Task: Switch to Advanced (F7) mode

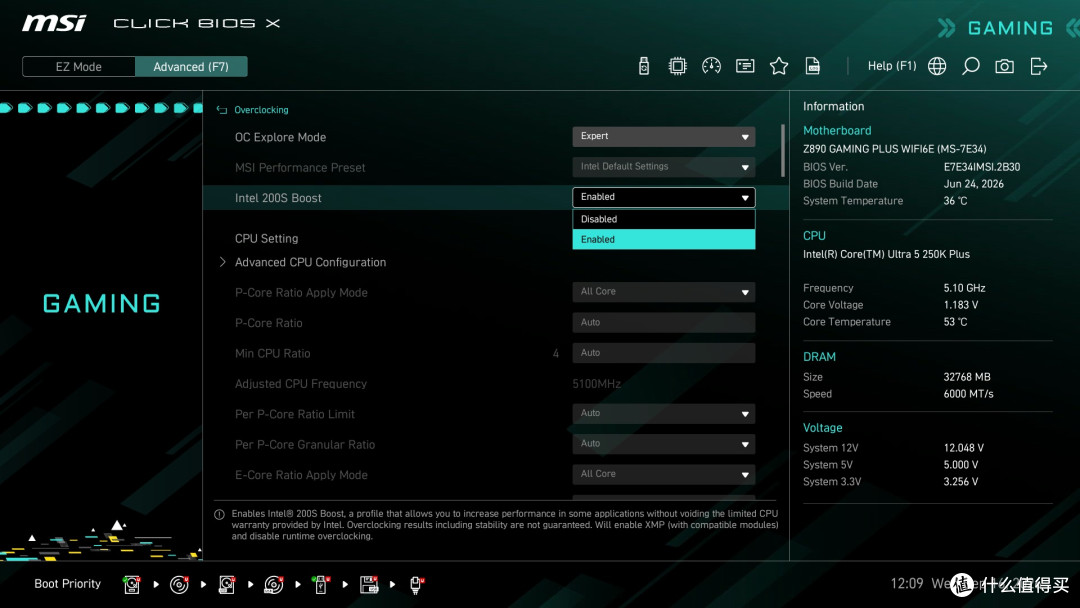Action: pyautogui.click(x=191, y=67)
